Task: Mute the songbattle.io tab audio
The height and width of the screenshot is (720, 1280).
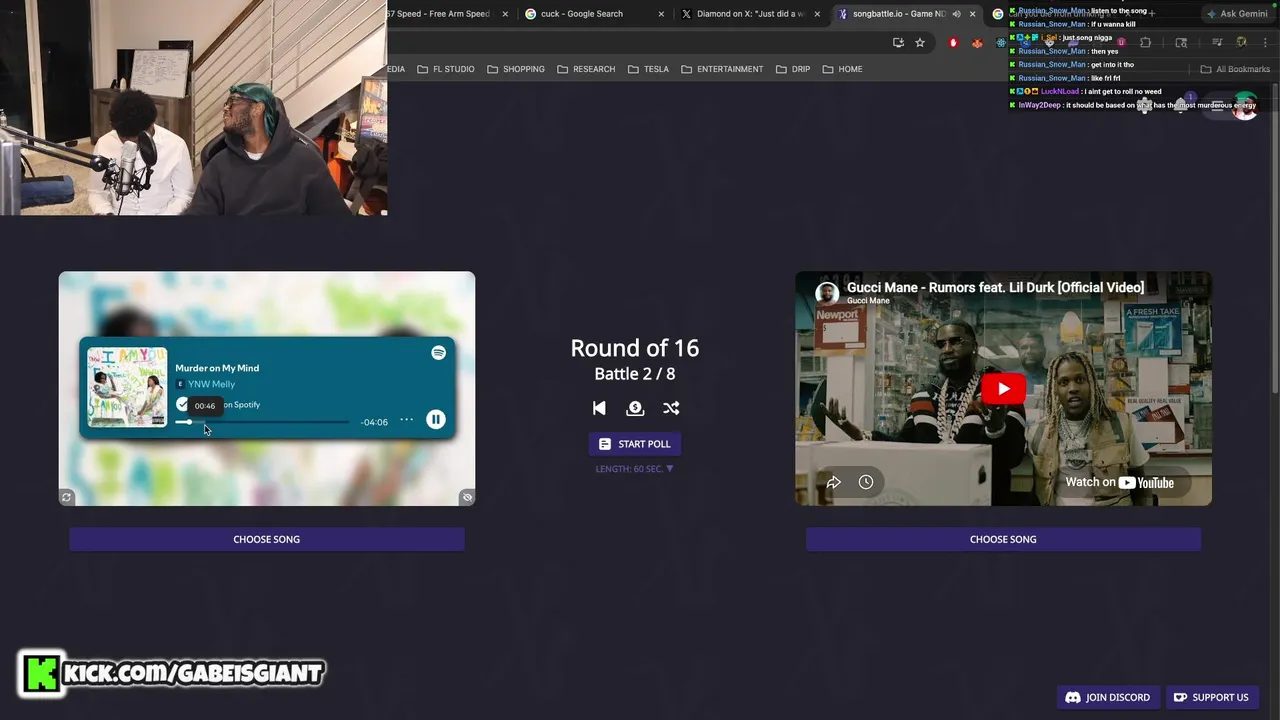Action: pos(956,14)
